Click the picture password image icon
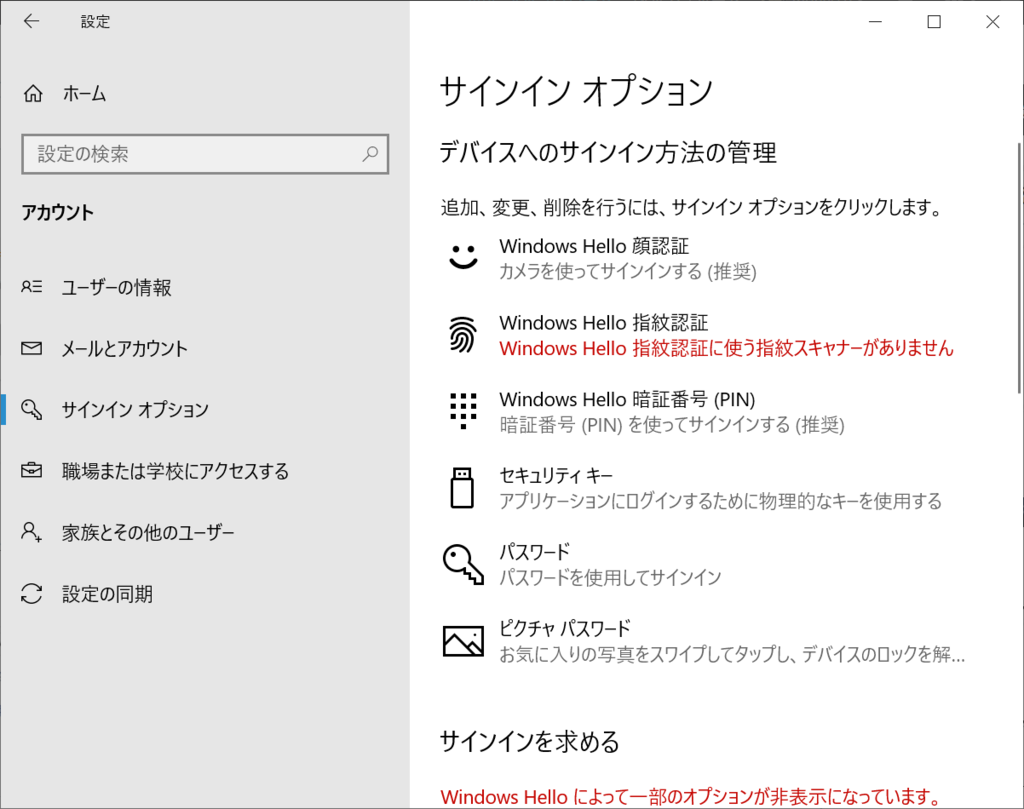Image resolution: width=1024 pixels, height=809 pixels. (463, 641)
